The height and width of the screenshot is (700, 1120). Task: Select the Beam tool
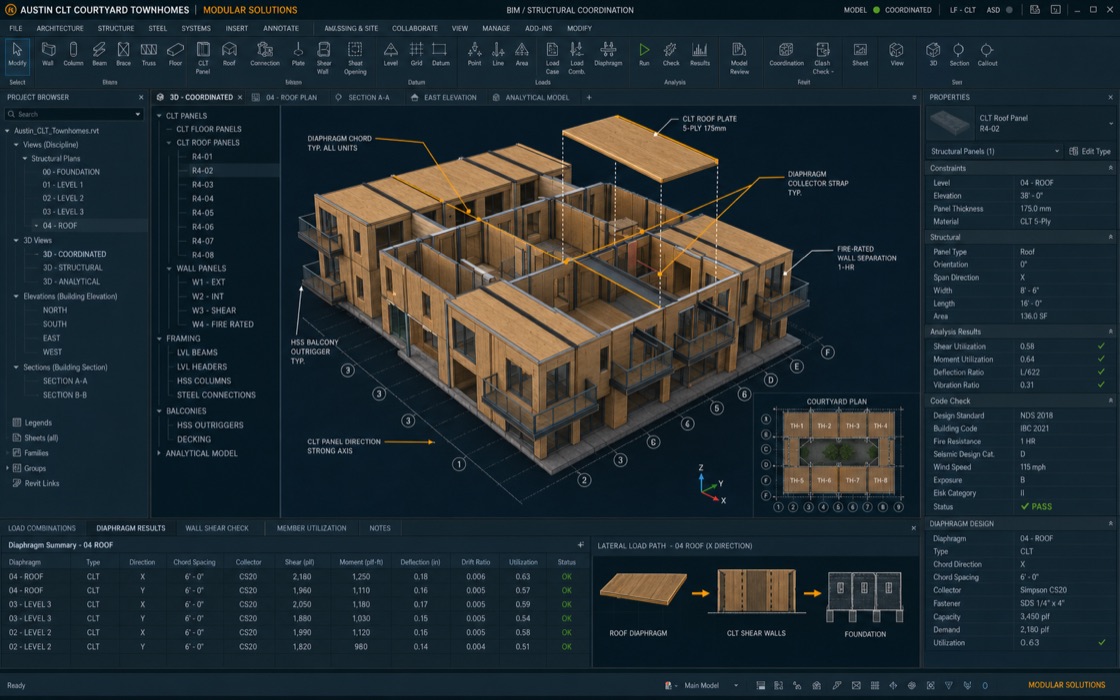point(99,55)
